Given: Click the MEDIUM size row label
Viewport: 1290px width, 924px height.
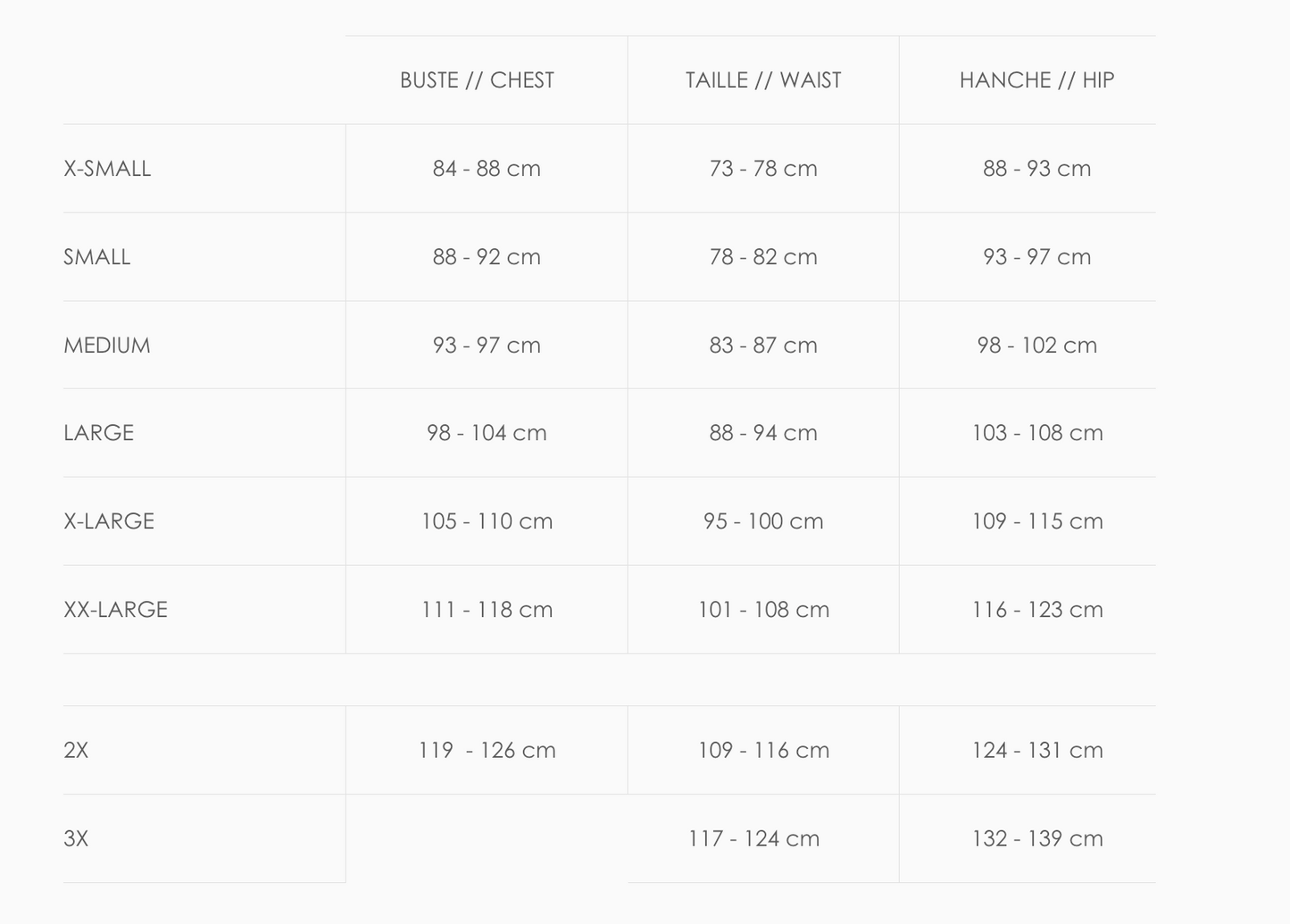Looking at the screenshot, I should (x=107, y=345).
